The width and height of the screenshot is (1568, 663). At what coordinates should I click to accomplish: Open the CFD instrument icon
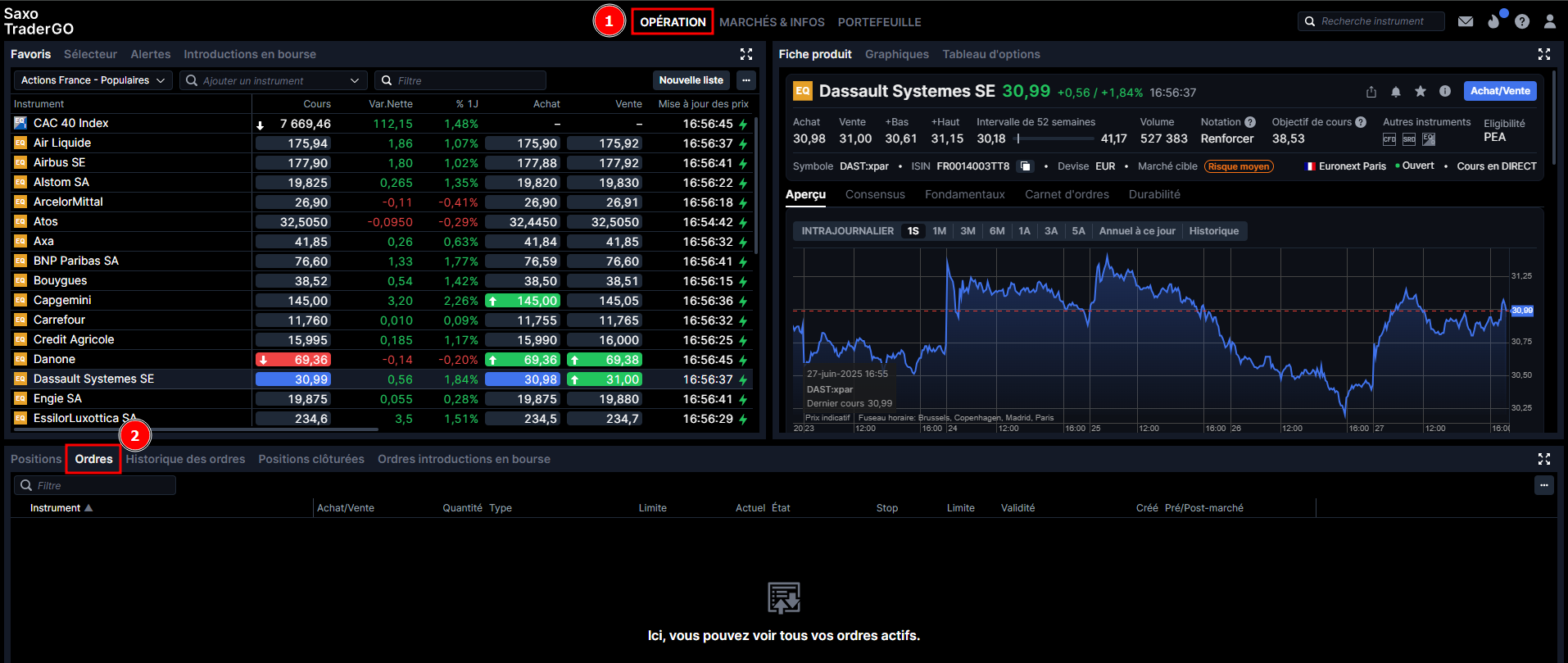click(1389, 139)
